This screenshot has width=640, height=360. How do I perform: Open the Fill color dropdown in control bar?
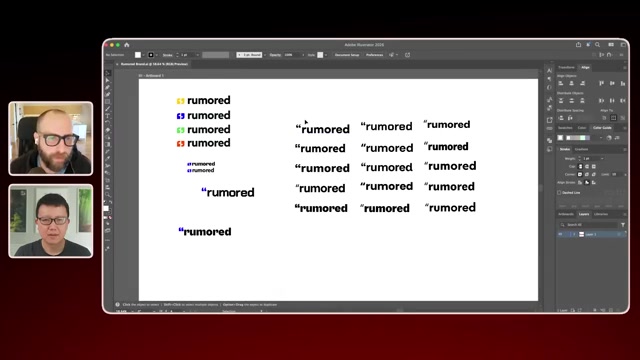pos(144,55)
